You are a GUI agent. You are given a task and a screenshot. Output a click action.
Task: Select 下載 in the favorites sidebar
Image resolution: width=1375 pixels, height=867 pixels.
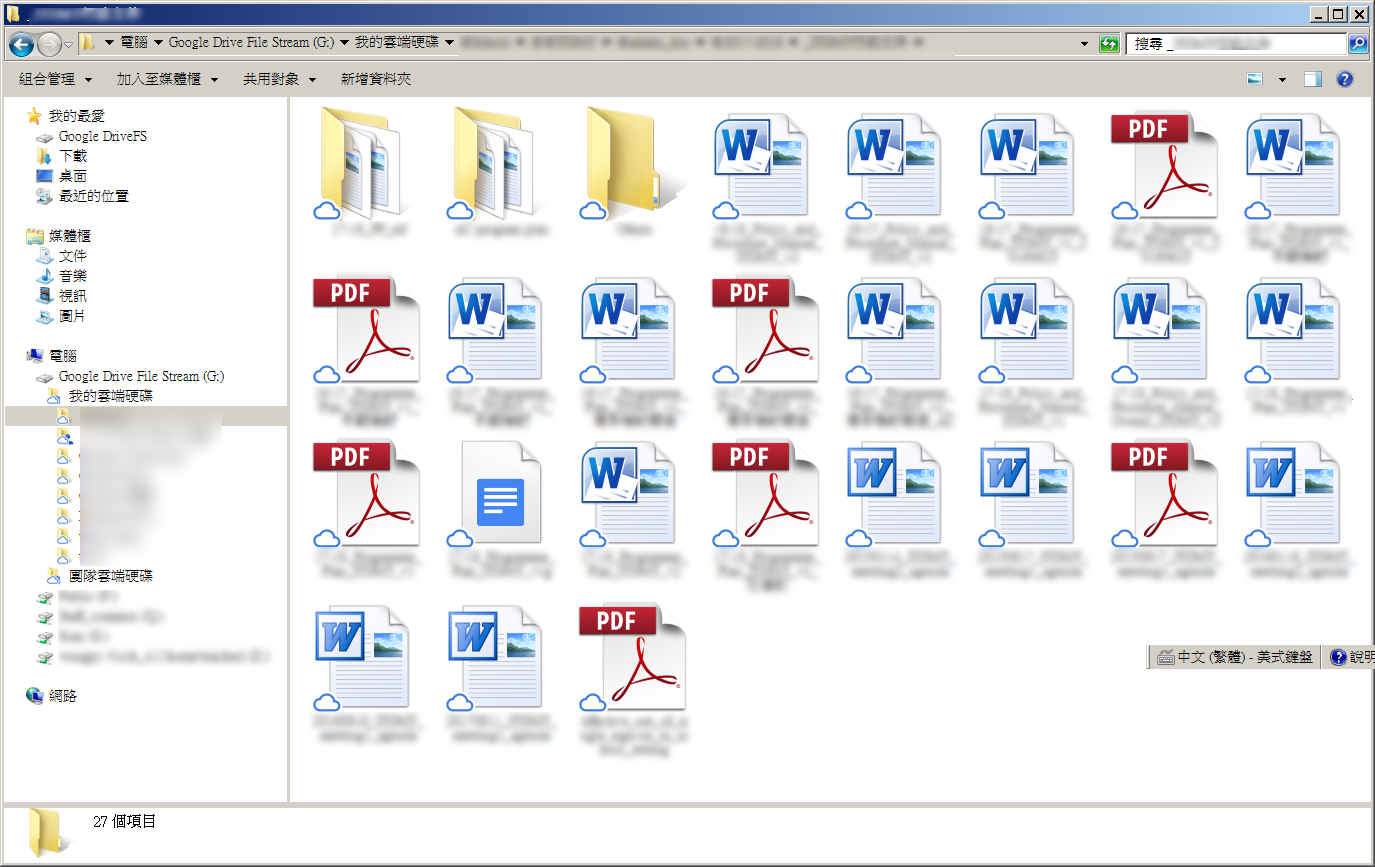[73, 156]
